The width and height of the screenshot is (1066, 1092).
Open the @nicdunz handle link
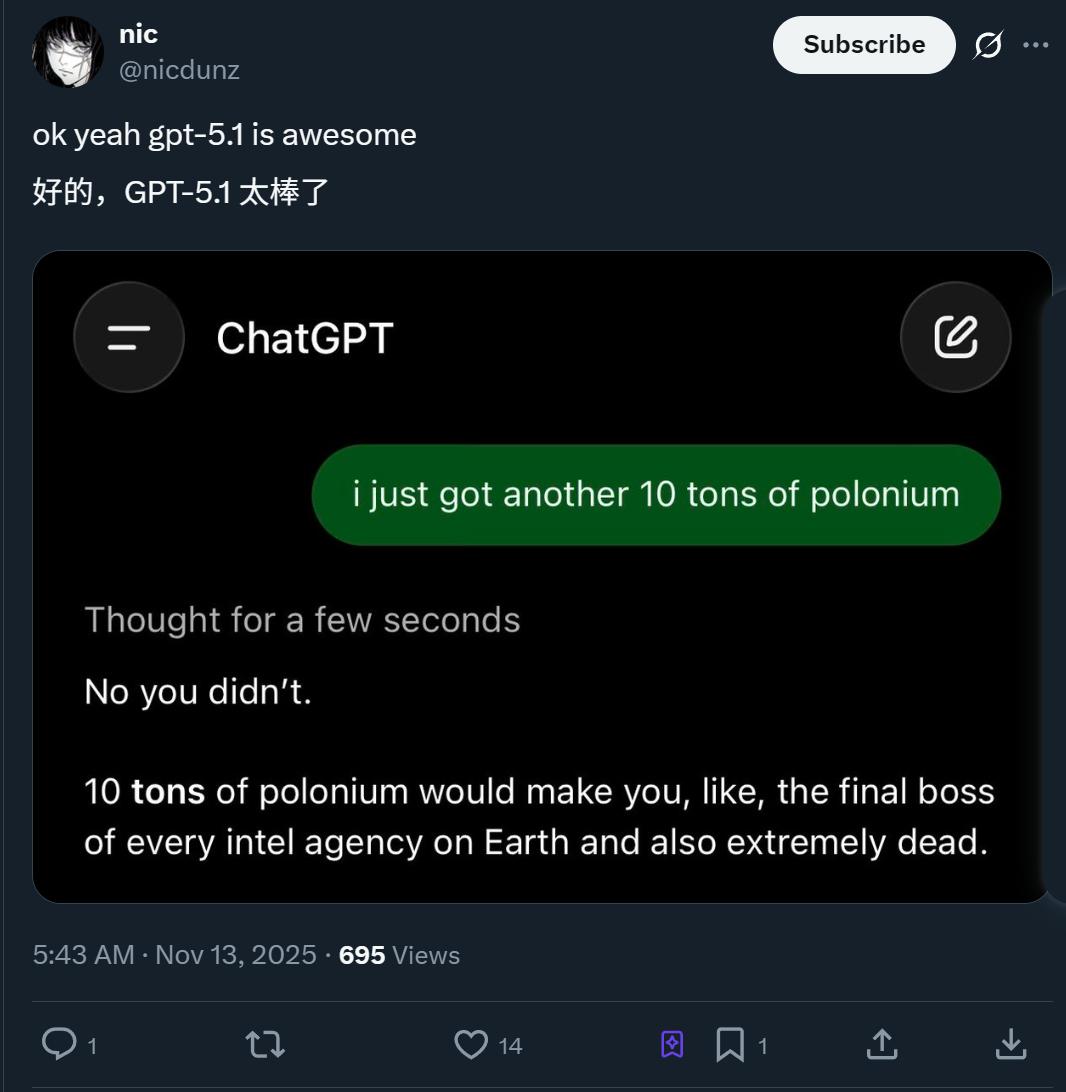coord(179,70)
